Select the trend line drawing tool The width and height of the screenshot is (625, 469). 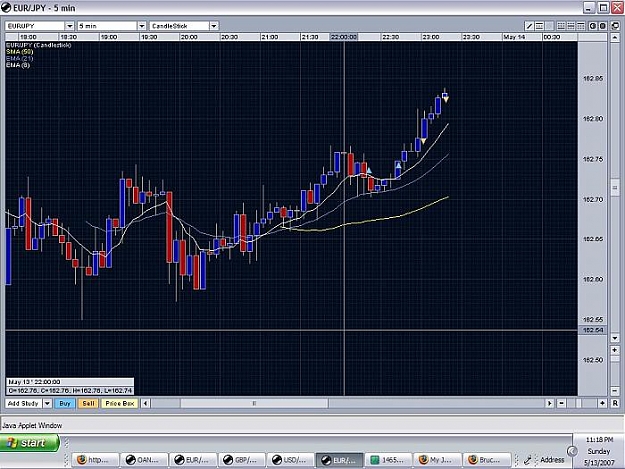coord(529,26)
